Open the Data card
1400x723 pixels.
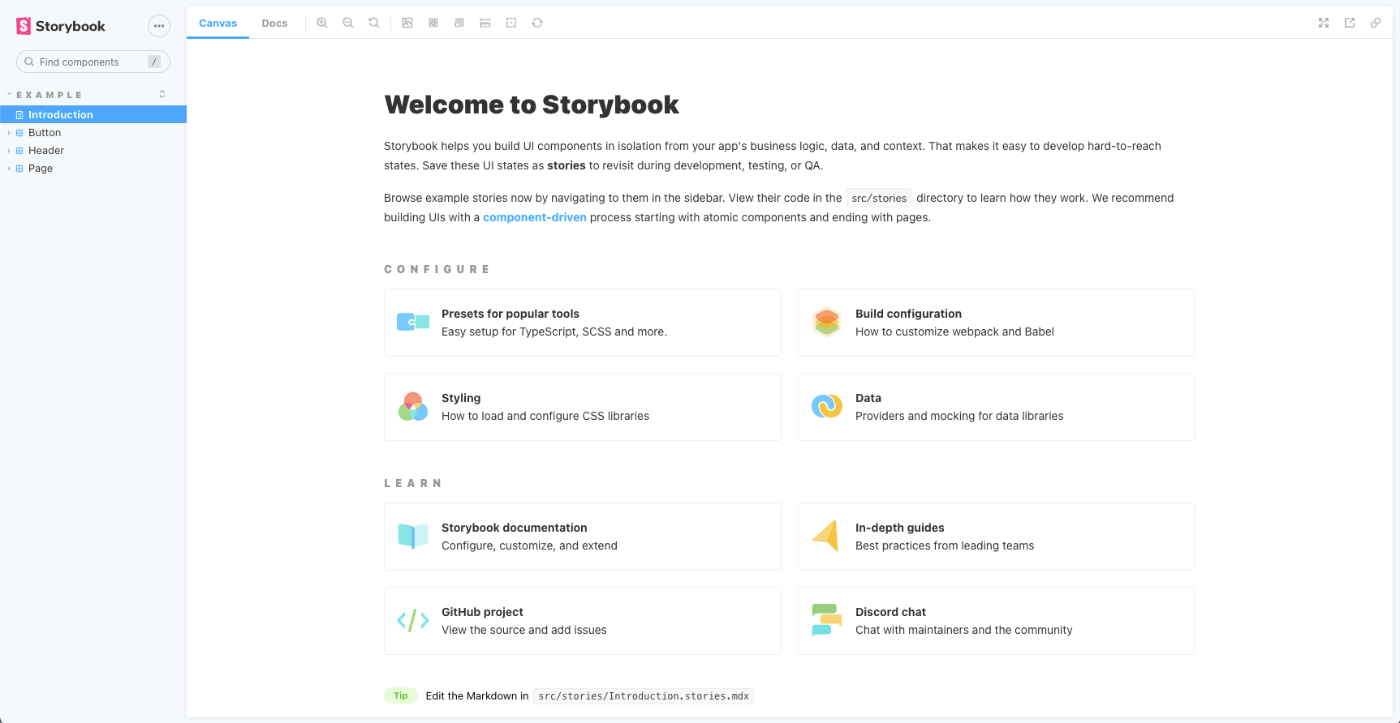pos(996,407)
